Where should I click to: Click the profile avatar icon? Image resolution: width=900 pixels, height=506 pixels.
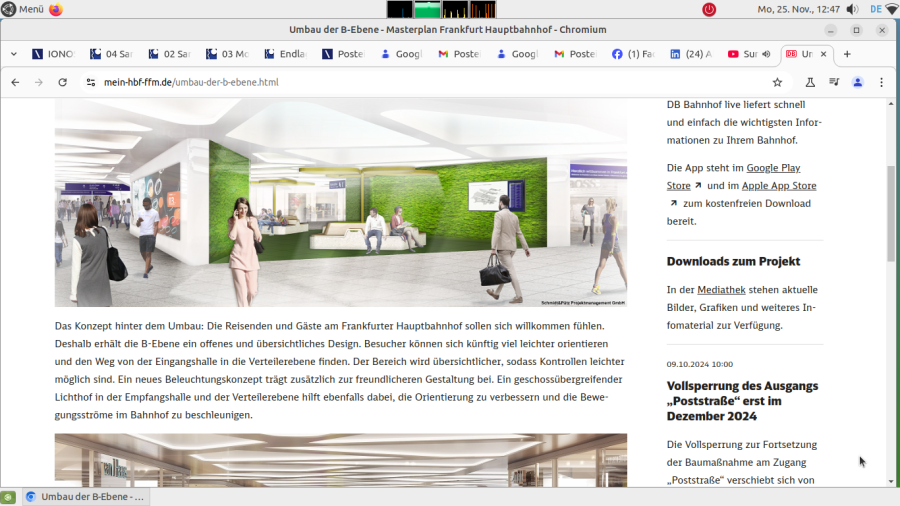857,82
